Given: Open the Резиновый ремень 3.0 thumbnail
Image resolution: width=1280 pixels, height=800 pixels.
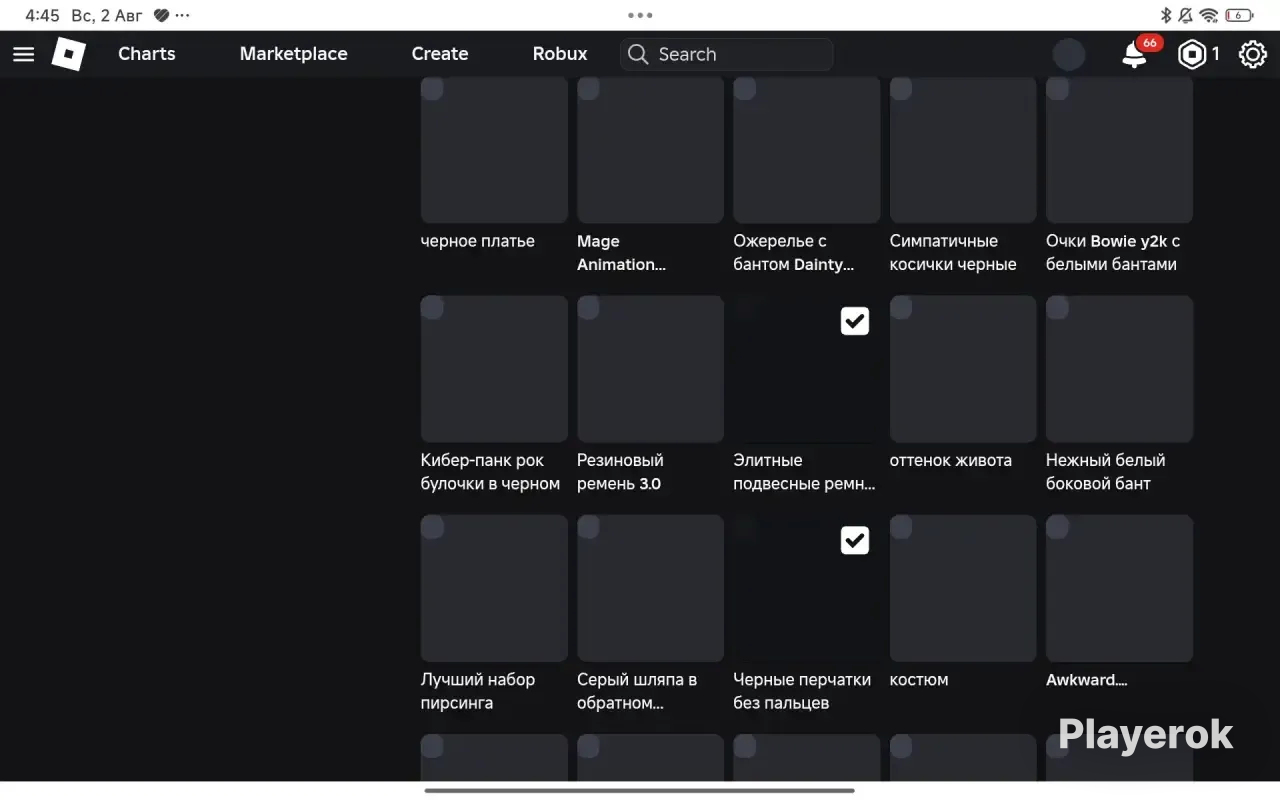Looking at the screenshot, I should [650, 369].
